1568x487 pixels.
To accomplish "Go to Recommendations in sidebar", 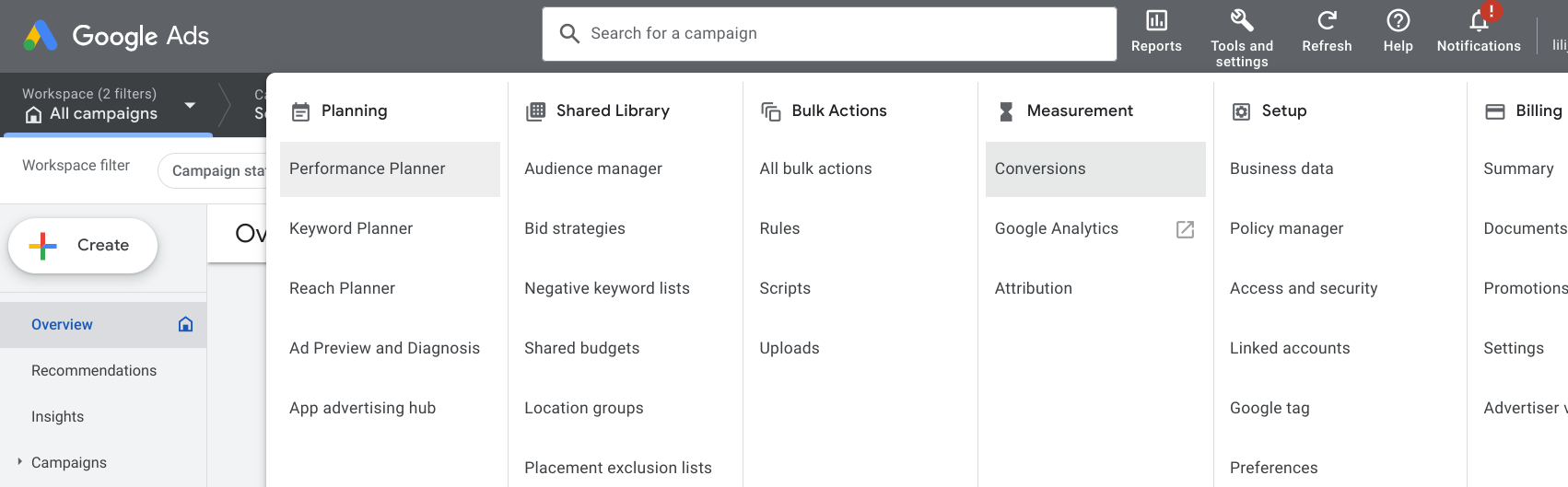I will 94,370.
